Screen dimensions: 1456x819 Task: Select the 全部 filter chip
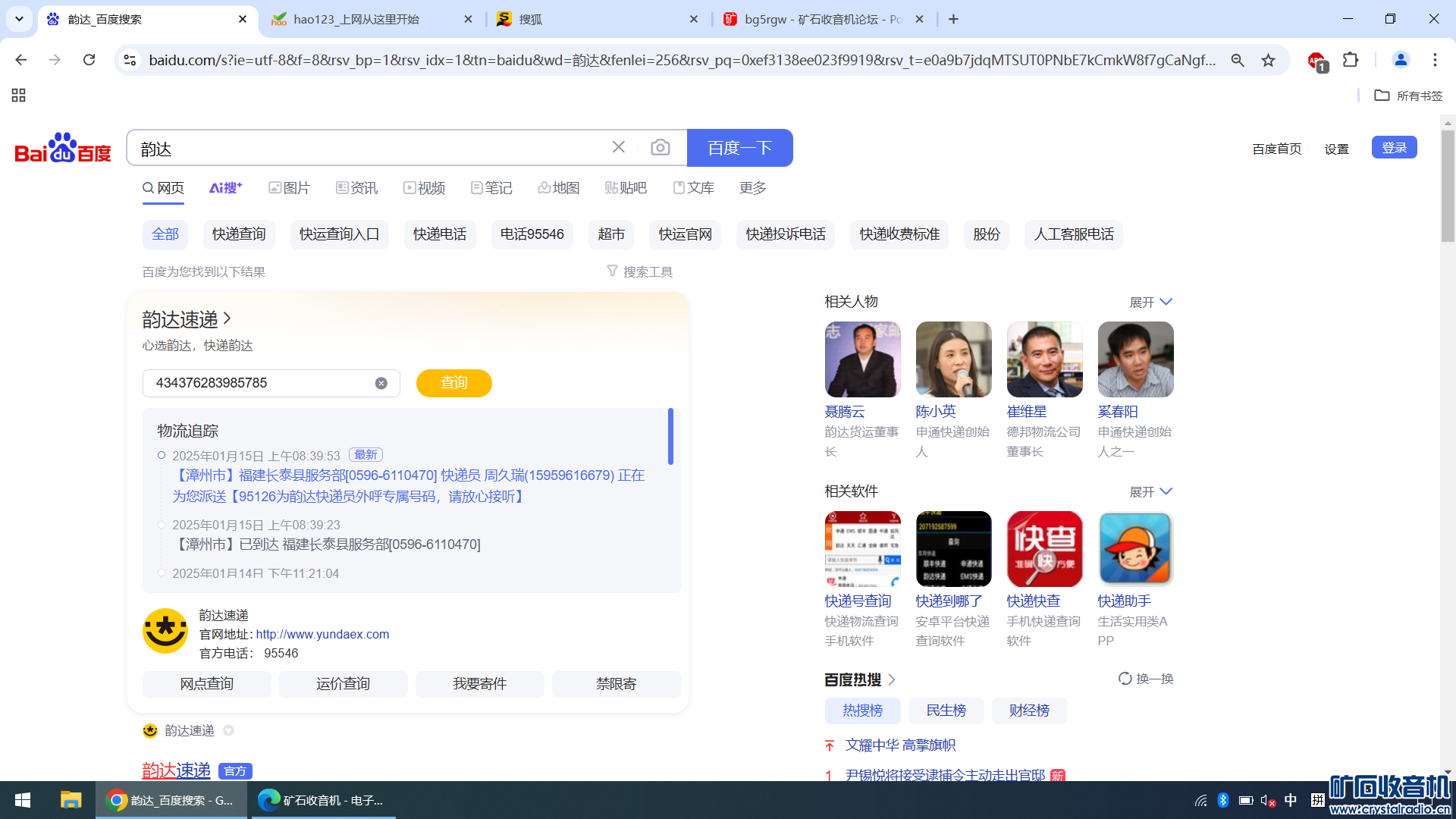[x=165, y=234]
